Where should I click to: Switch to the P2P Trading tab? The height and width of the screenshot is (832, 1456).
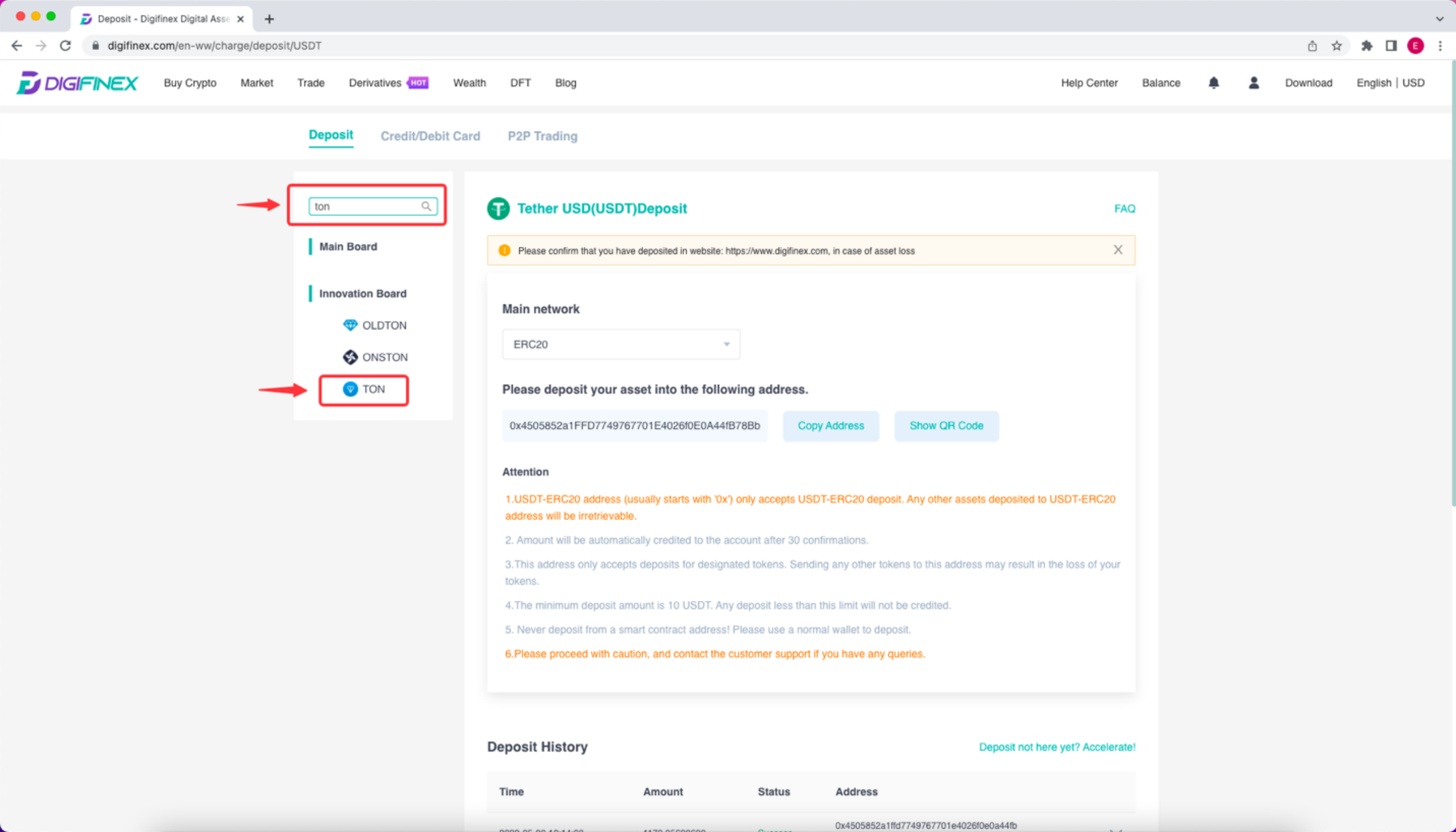pos(542,136)
